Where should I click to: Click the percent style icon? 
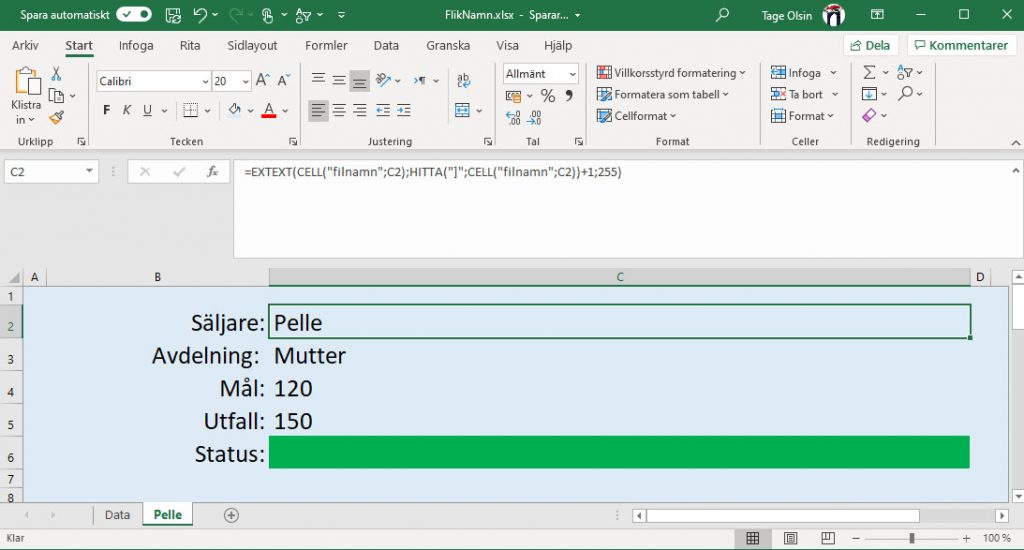[x=547, y=96]
